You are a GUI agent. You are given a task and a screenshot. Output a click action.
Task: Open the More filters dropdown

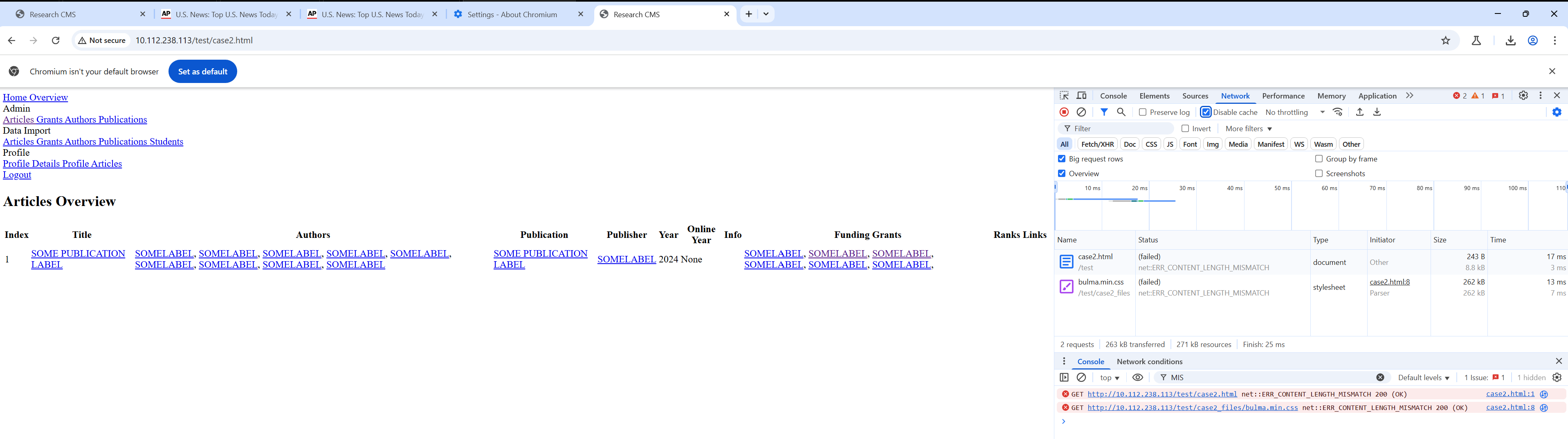click(1249, 129)
